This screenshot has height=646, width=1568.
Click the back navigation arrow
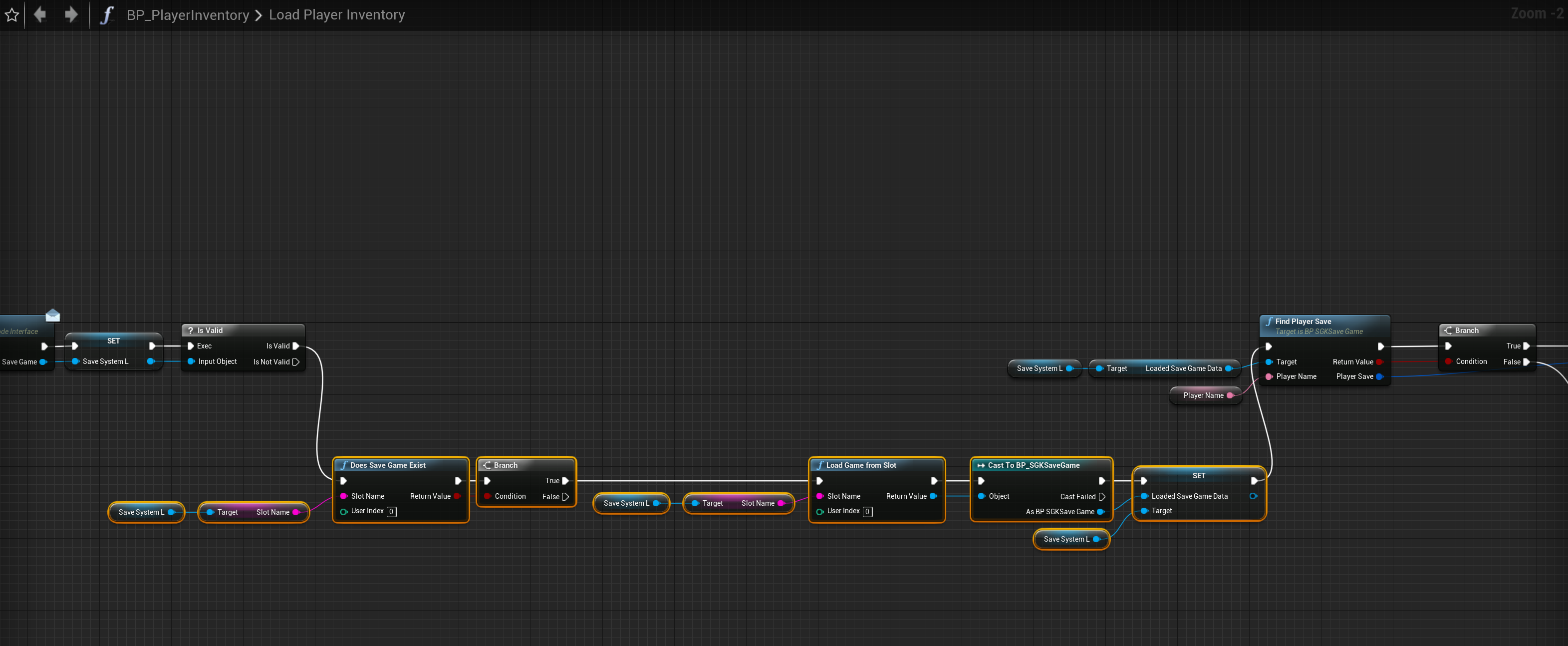pos(40,14)
